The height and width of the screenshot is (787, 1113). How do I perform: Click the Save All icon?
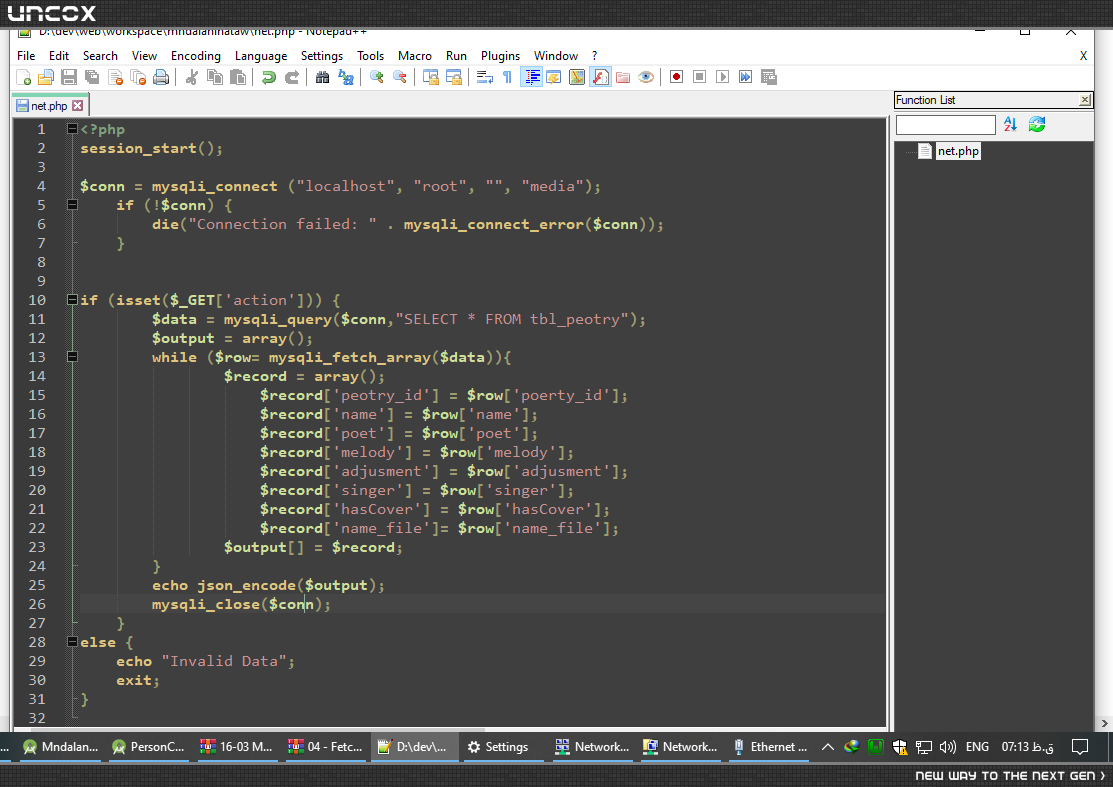(92, 77)
